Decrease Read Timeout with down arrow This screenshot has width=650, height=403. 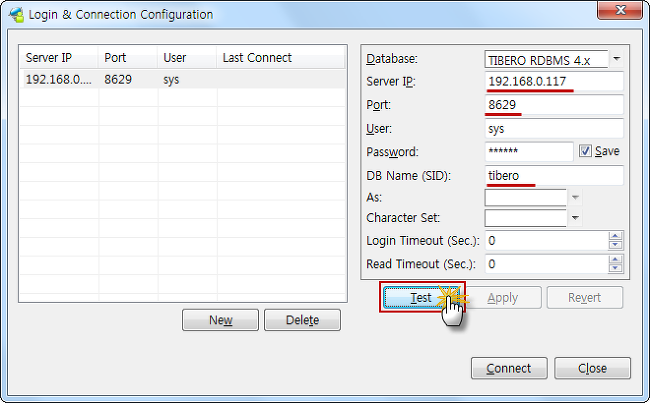(x=615, y=268)
